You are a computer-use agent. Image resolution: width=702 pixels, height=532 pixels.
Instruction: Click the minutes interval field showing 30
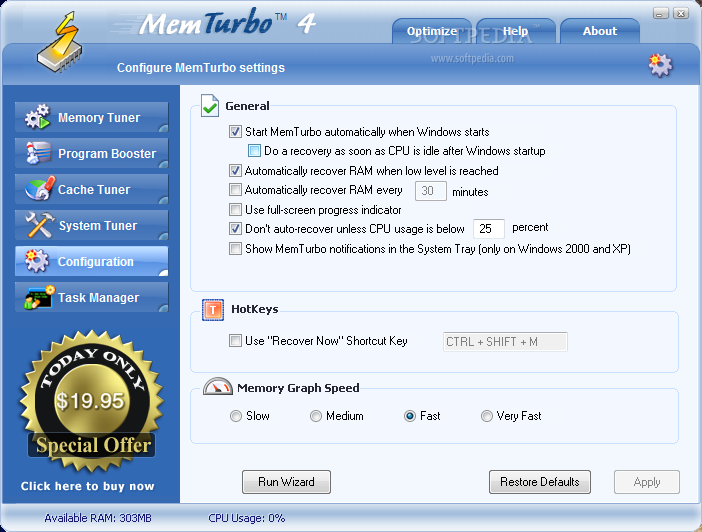(431, 191)
